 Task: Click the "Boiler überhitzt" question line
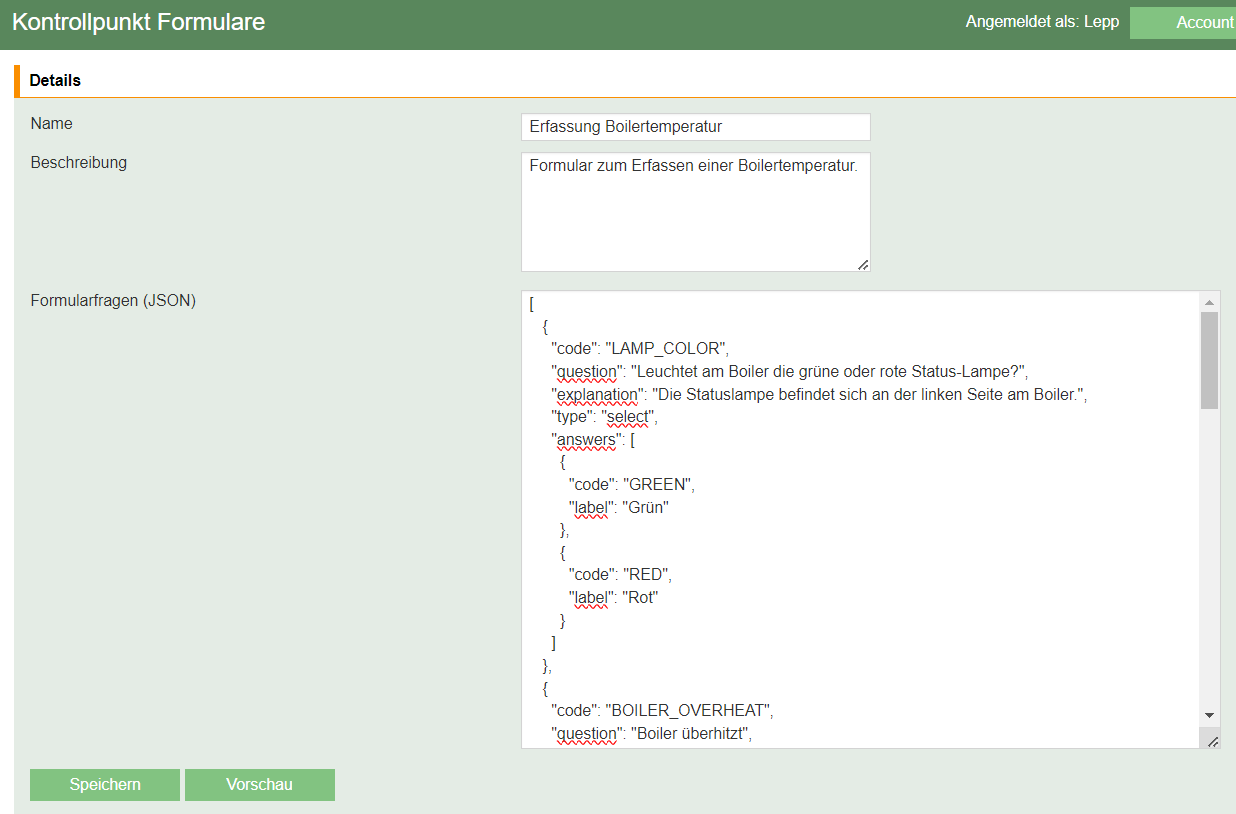tap(651, 734)
